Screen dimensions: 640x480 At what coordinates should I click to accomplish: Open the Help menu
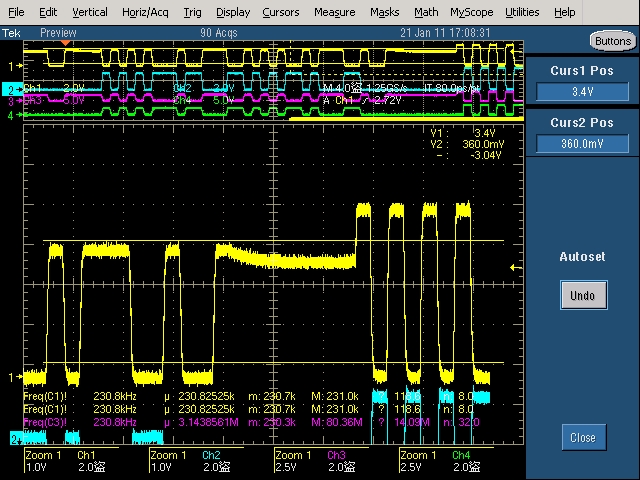[564, 12]
